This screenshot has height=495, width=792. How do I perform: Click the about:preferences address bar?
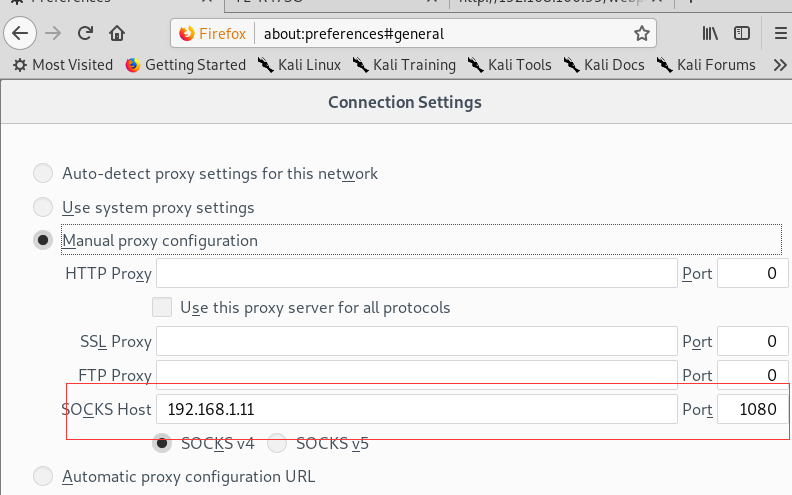click(440, 33)
